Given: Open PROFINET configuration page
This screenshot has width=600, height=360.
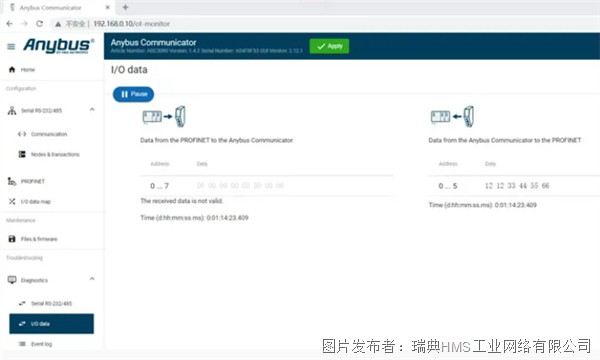Looking at the screenshot, I should pyautogui.click(x=33, y=181).
